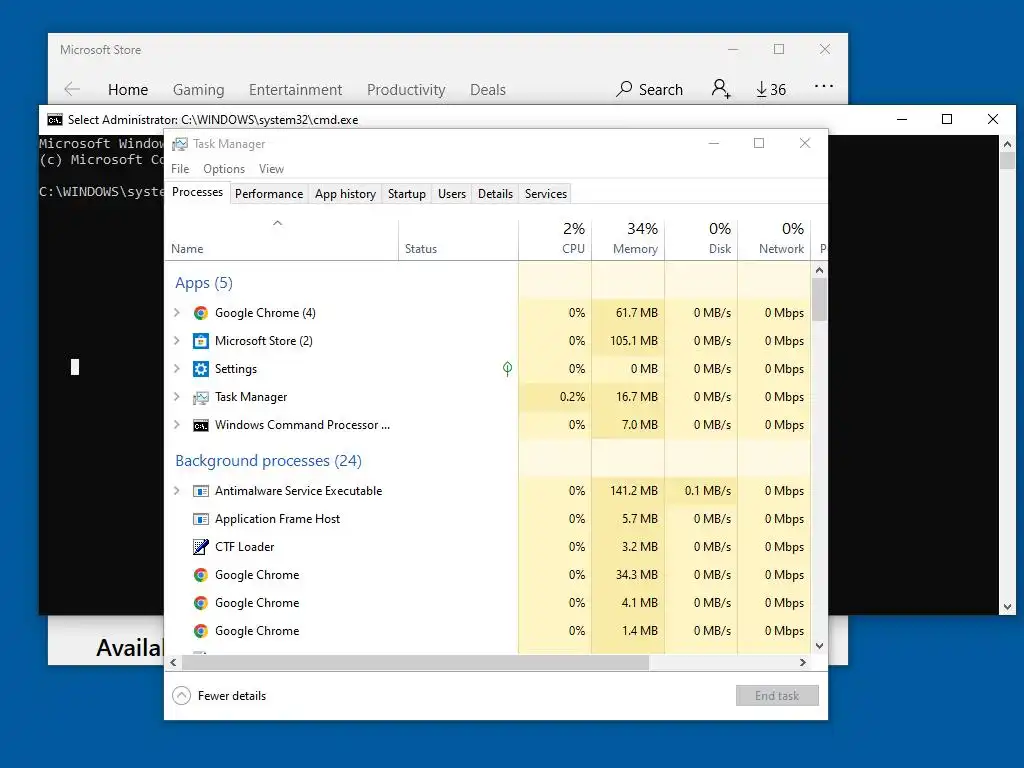Click the Microsoft Store (2) process icon
The image size is (1024, 768).
[200, 341]
